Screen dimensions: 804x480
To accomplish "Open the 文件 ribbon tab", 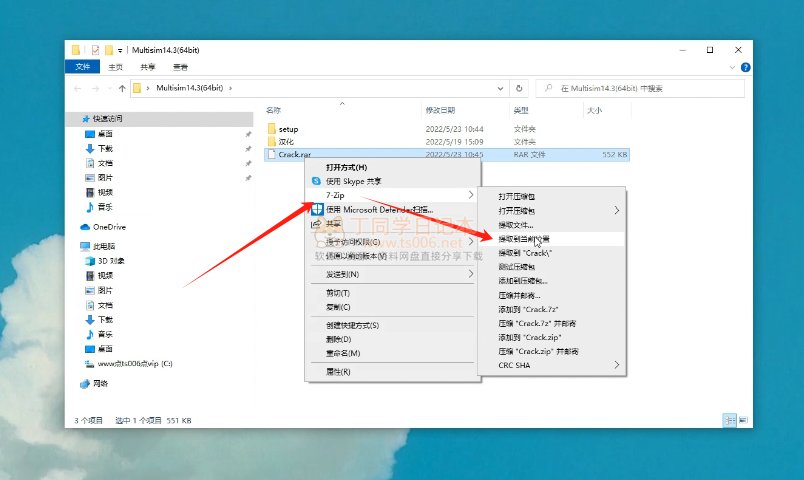I will pos(83,67).
